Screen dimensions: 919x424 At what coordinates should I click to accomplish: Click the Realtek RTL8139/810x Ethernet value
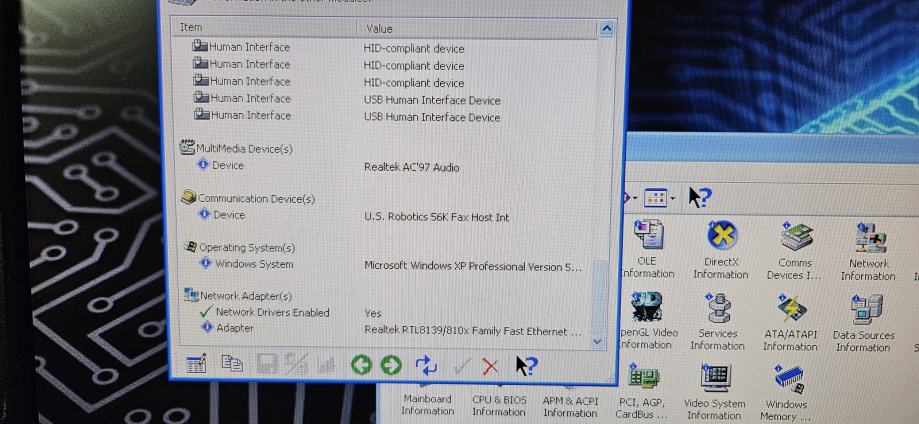point(472,331)
